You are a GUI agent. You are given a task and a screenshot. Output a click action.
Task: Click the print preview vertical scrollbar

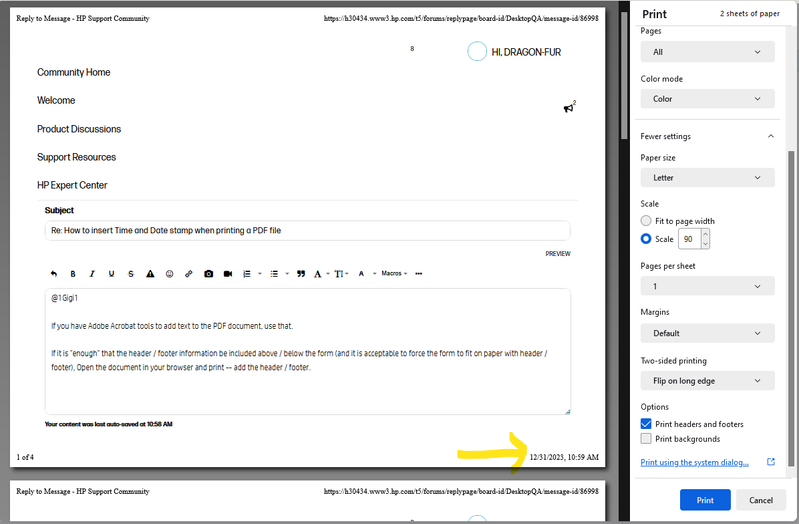(x=624, y=75)
